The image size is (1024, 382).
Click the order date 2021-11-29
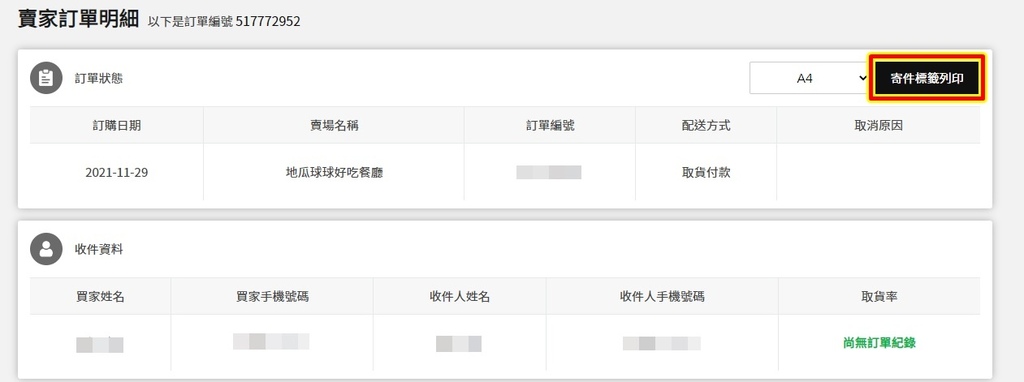tap(116, 173)
